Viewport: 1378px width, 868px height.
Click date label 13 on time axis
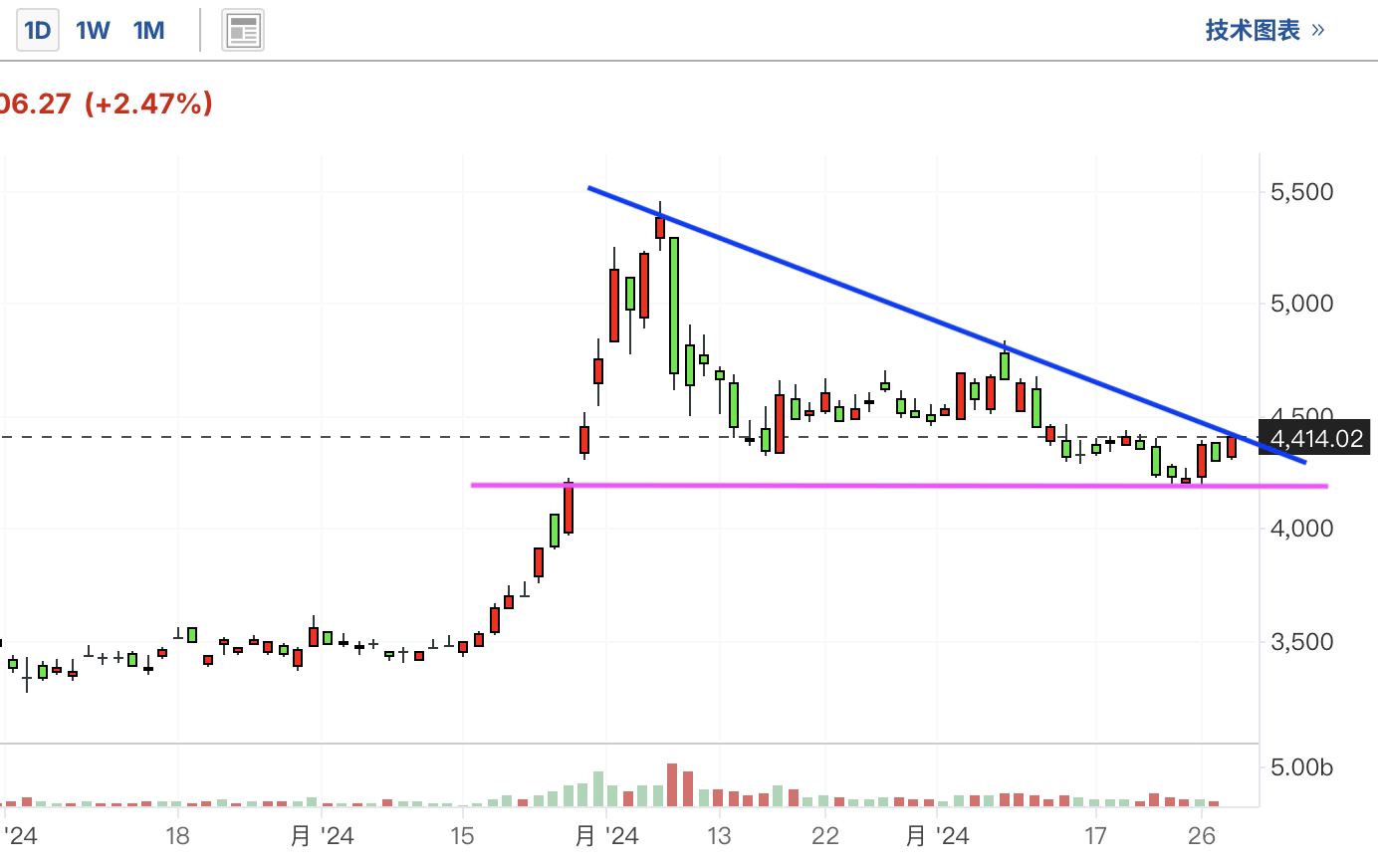pos(719,835)
